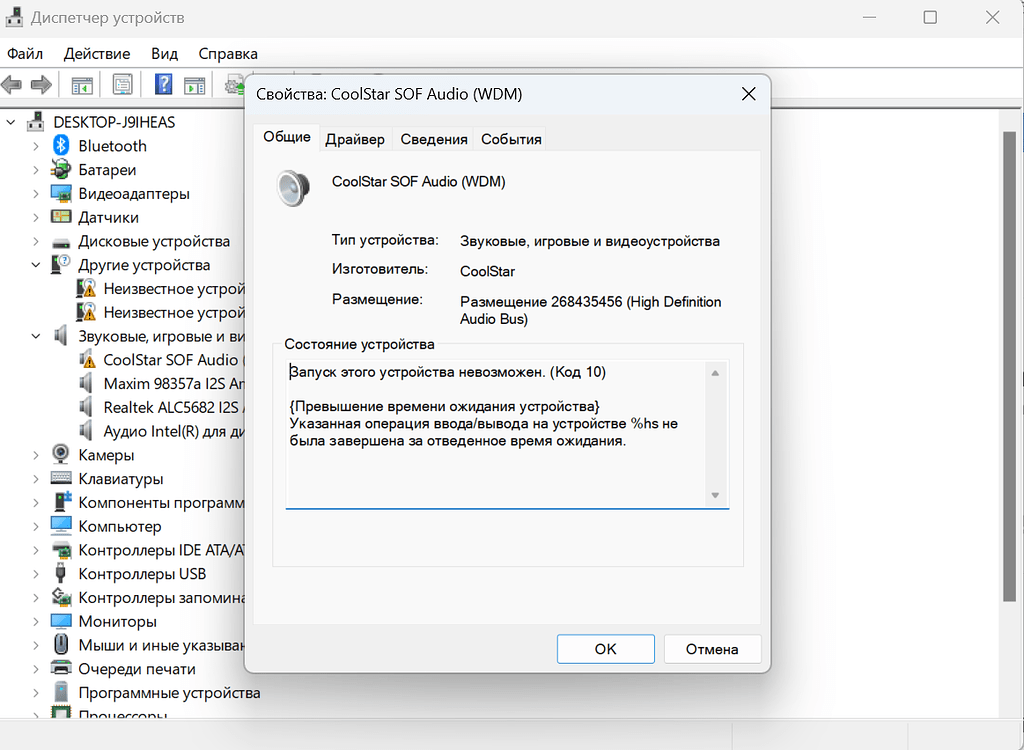Click the Bluetooth device category icon
1024x750 pixels.
tap(61, 146)
